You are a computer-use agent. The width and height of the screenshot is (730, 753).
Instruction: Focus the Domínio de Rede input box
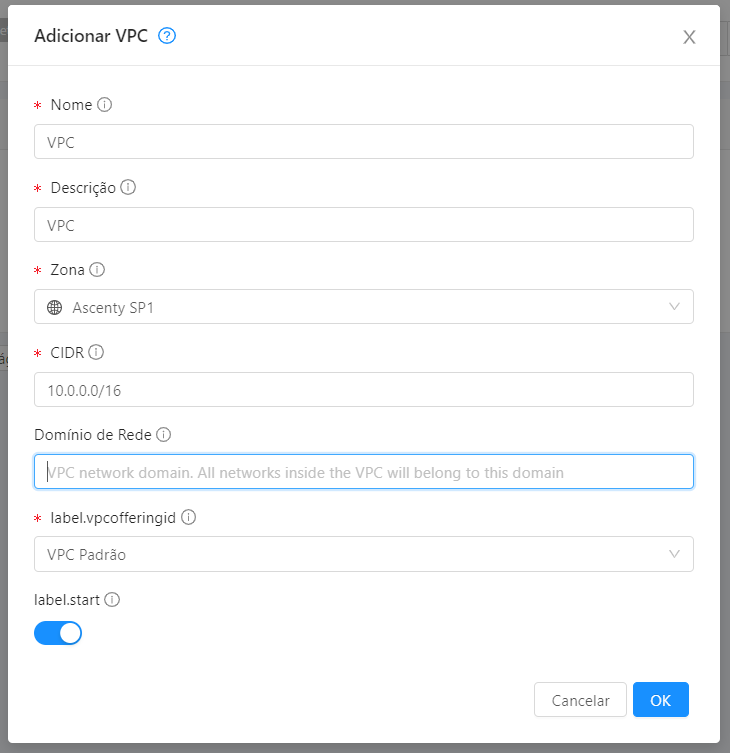[364, 472]
